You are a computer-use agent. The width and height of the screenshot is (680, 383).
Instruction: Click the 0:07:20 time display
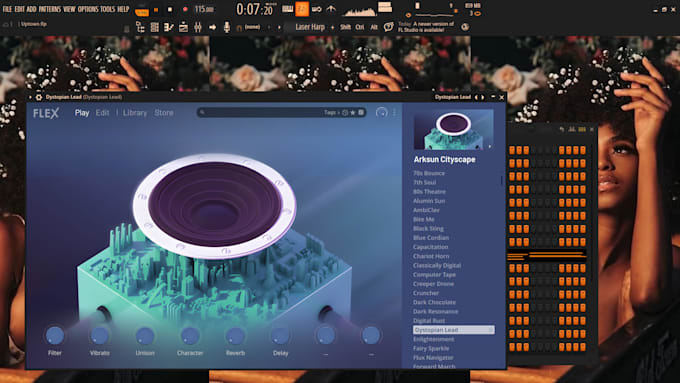coord(255,9)
